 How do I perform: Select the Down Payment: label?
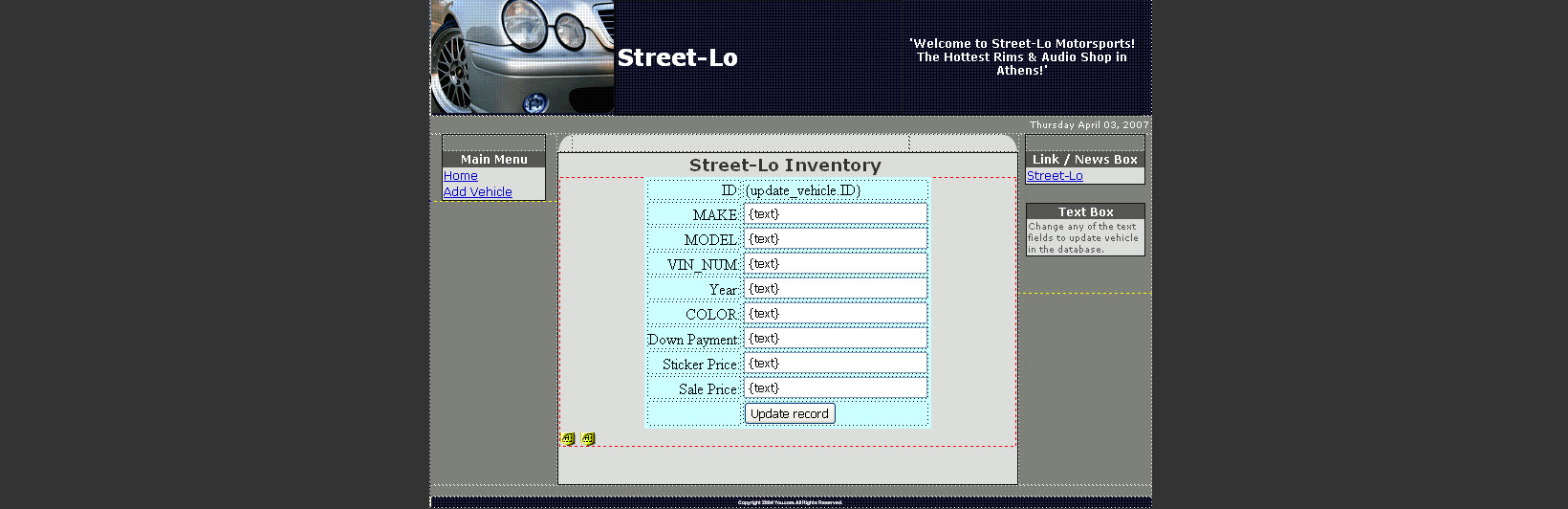[x=693, y=340]
